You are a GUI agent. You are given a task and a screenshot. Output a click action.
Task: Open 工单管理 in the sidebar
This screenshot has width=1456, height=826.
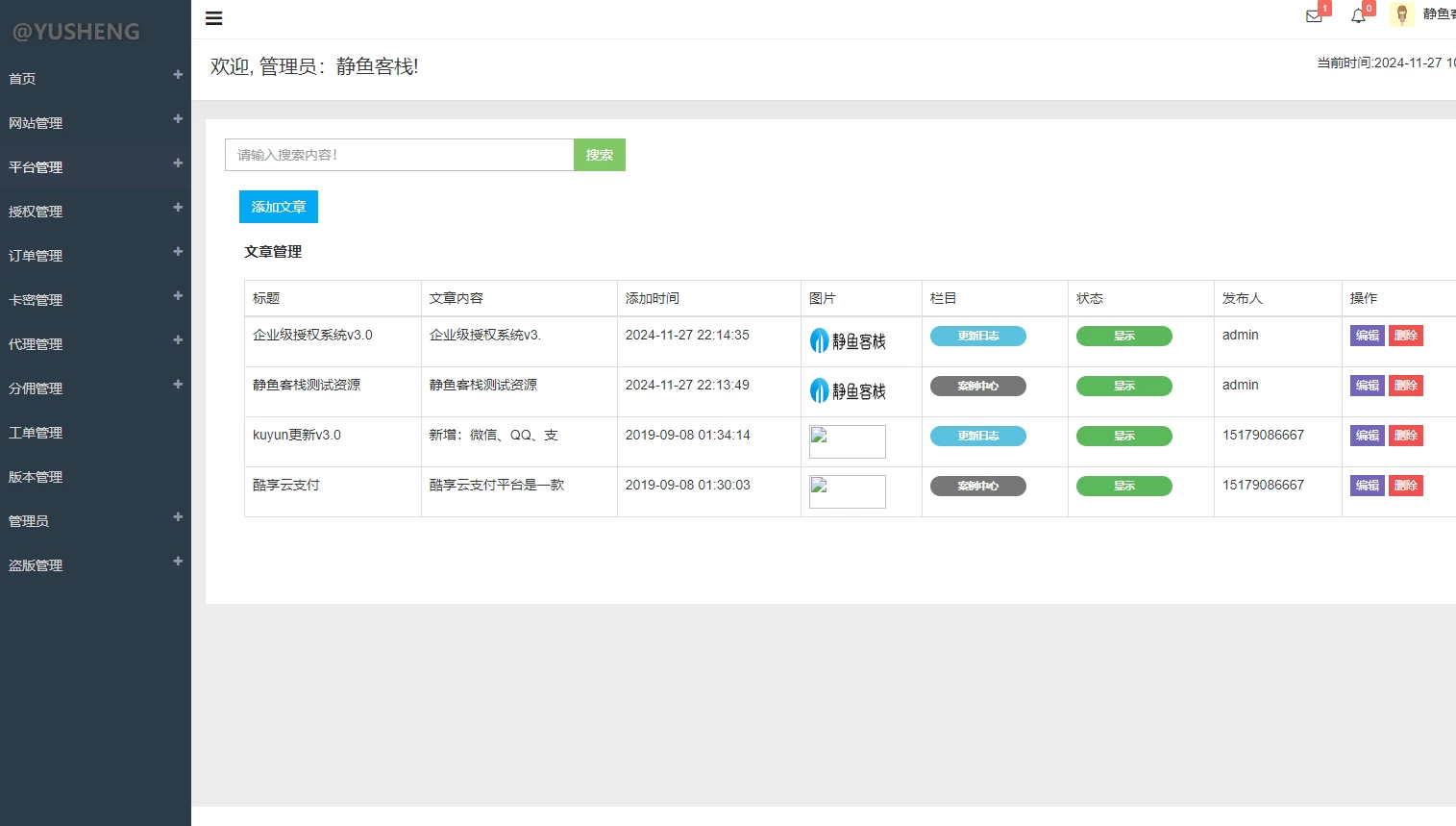coord(36,433)
